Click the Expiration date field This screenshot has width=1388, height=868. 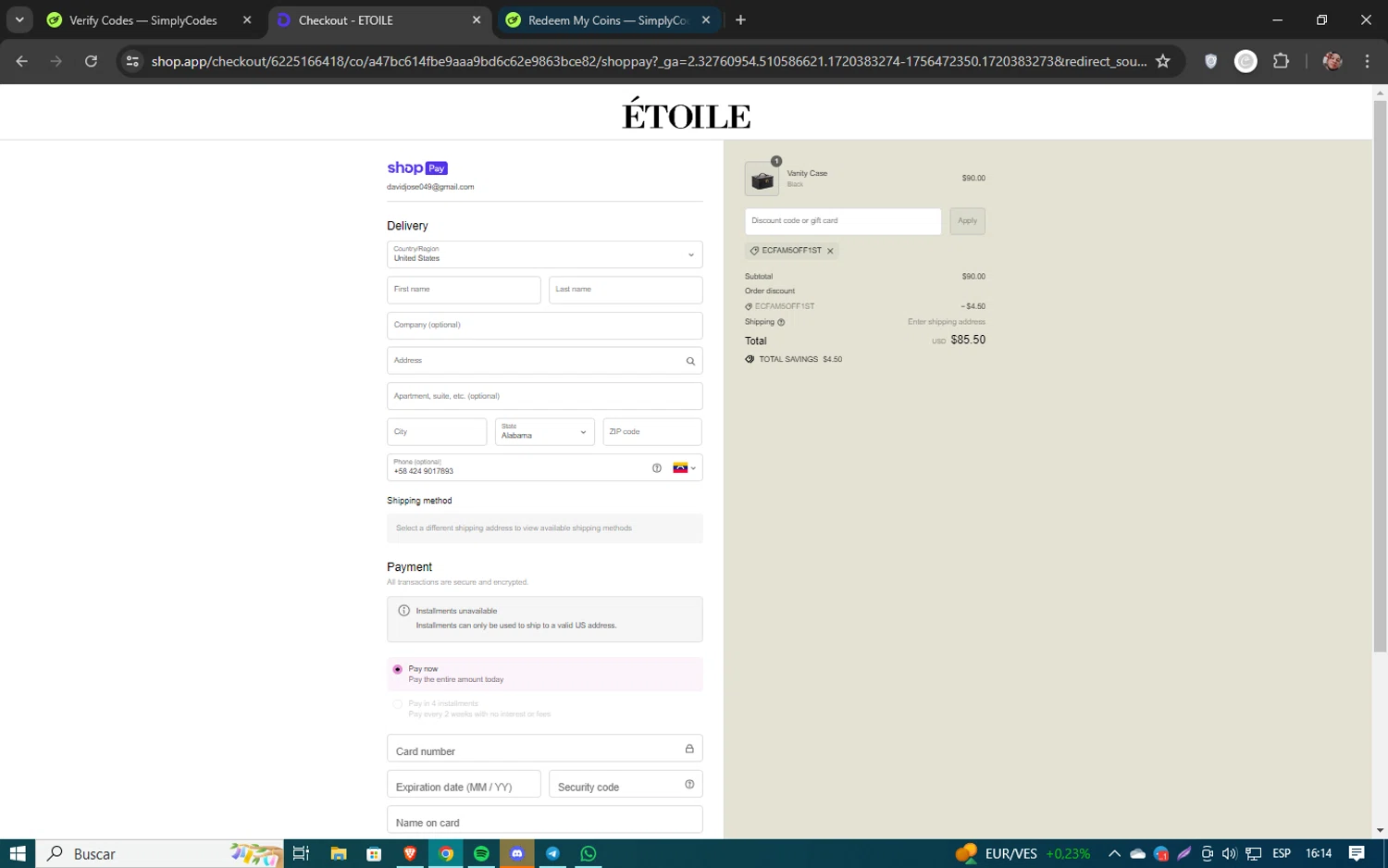(x=464, y=785)
